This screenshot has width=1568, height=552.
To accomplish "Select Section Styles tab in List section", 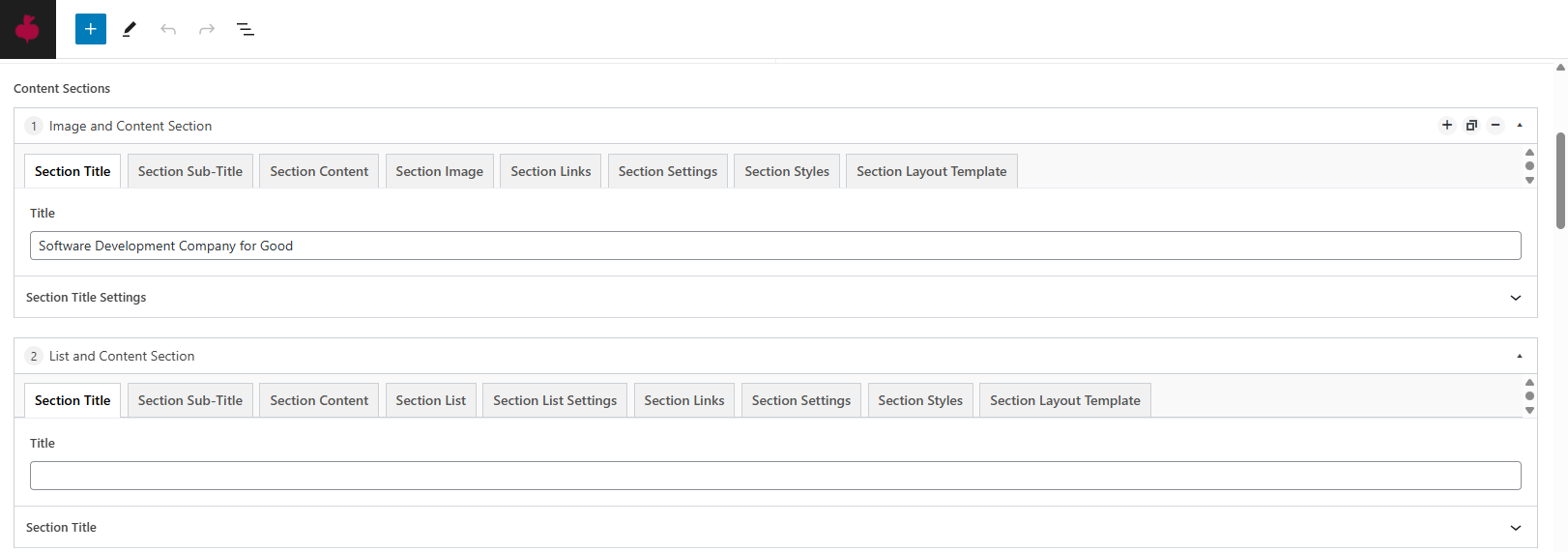I will (919, 400).
